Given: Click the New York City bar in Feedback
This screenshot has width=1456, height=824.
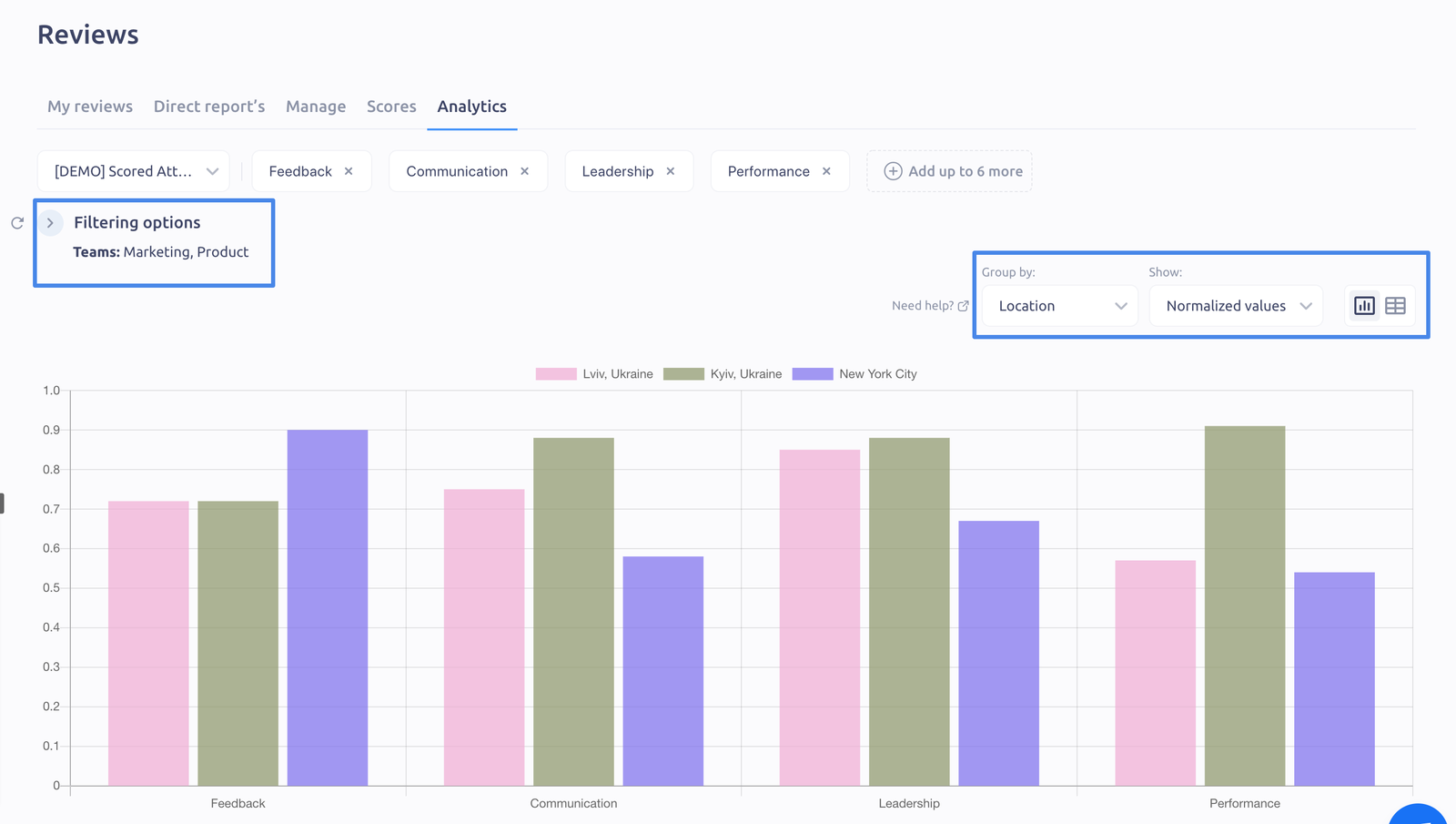Looking at the screenshot, I should pyautogui.click(x=328, y=608).
